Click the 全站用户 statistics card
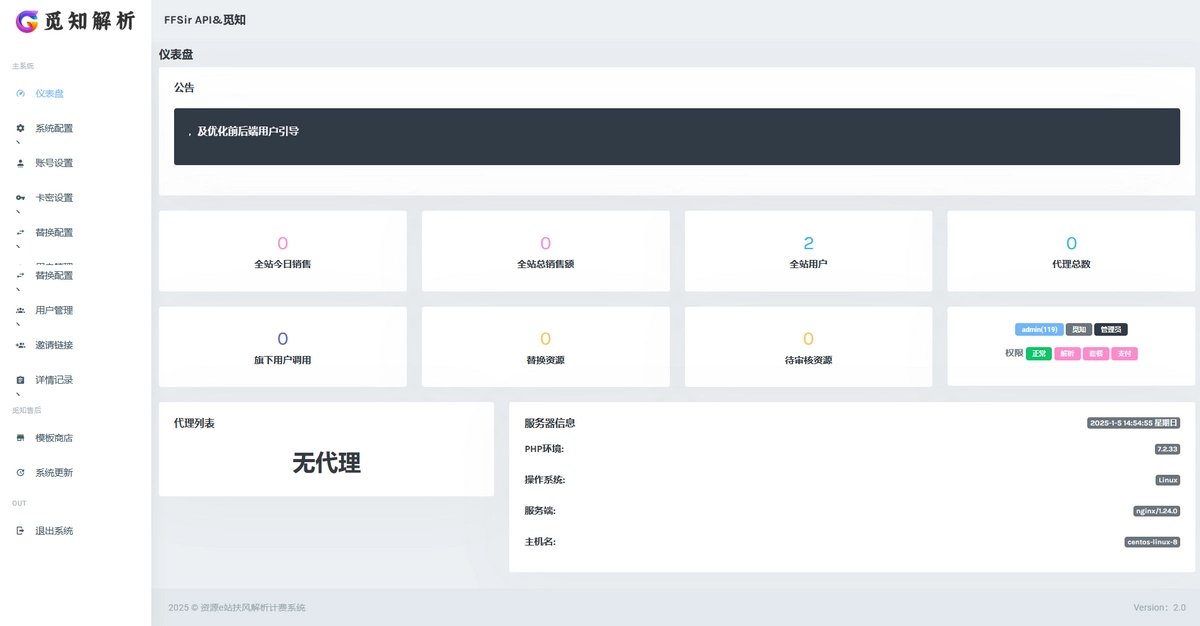Screen dimensions: 1200x626 pos(808,251)
